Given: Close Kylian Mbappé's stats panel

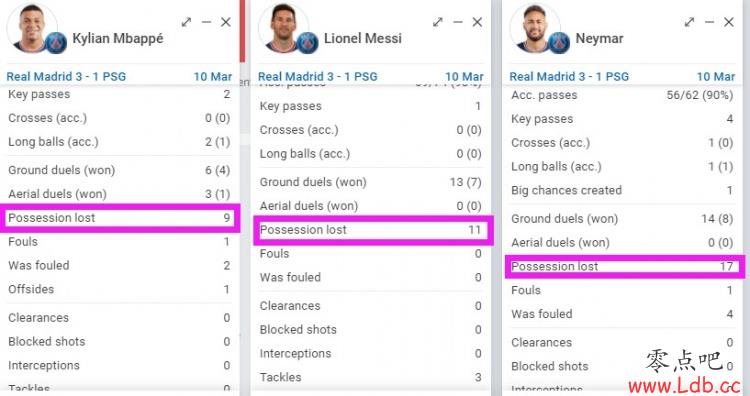Looking at the screenshot, I should click(x=226, y=22).
